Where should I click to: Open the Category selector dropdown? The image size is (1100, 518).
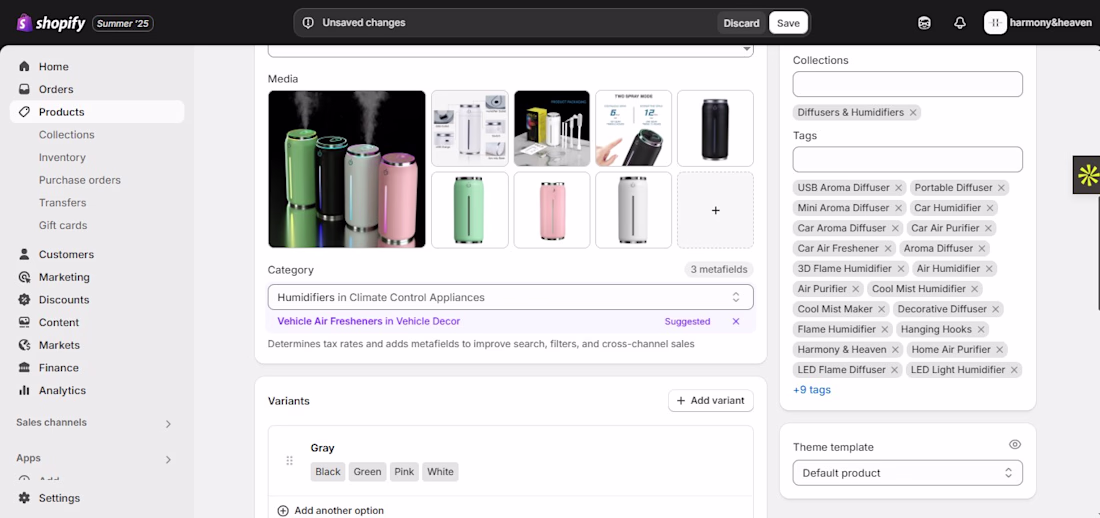coord(511,297)
